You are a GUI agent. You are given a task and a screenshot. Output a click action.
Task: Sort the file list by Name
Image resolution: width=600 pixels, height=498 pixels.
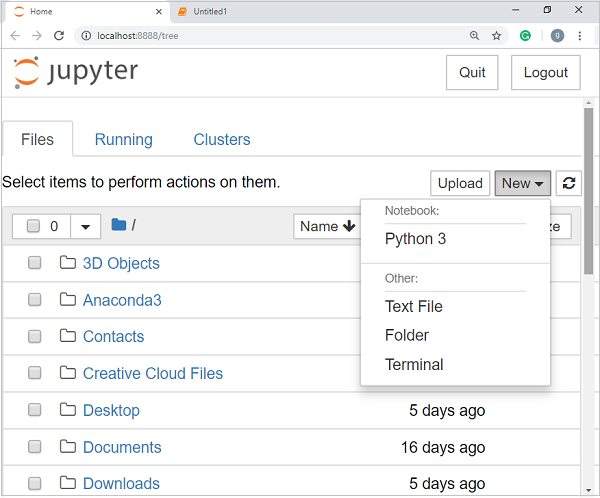(x=327, y=226)
